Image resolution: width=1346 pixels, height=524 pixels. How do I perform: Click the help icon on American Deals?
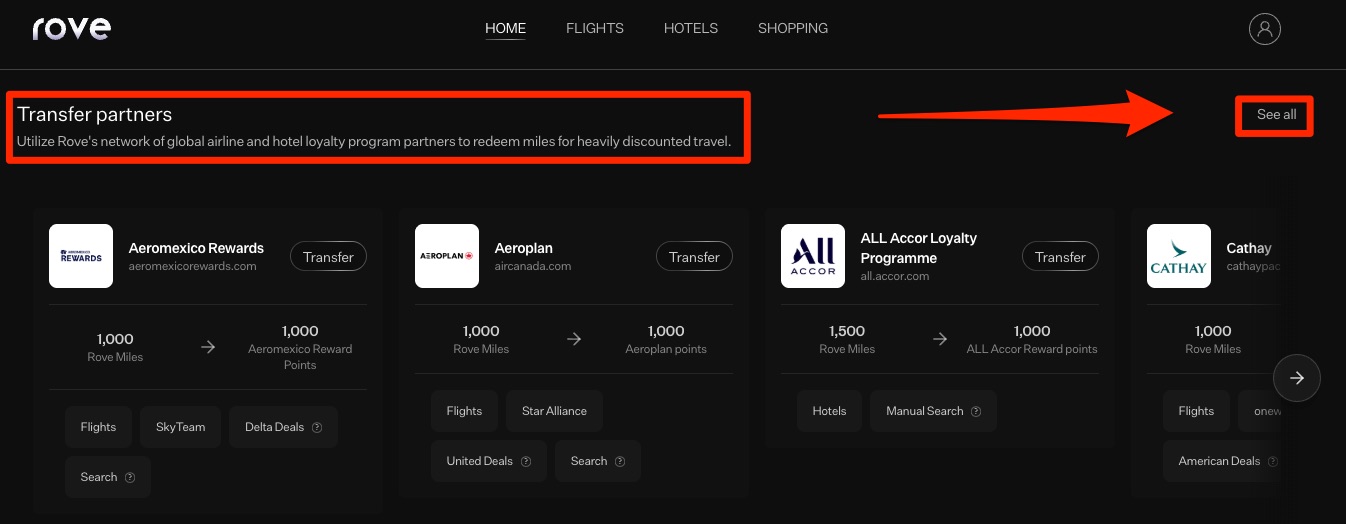point(1273,461)
